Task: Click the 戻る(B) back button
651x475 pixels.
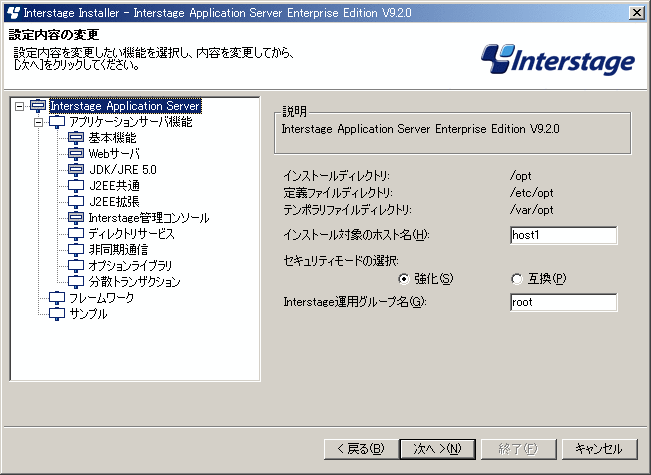Action: pyautogui.click(x=361, y=449)
